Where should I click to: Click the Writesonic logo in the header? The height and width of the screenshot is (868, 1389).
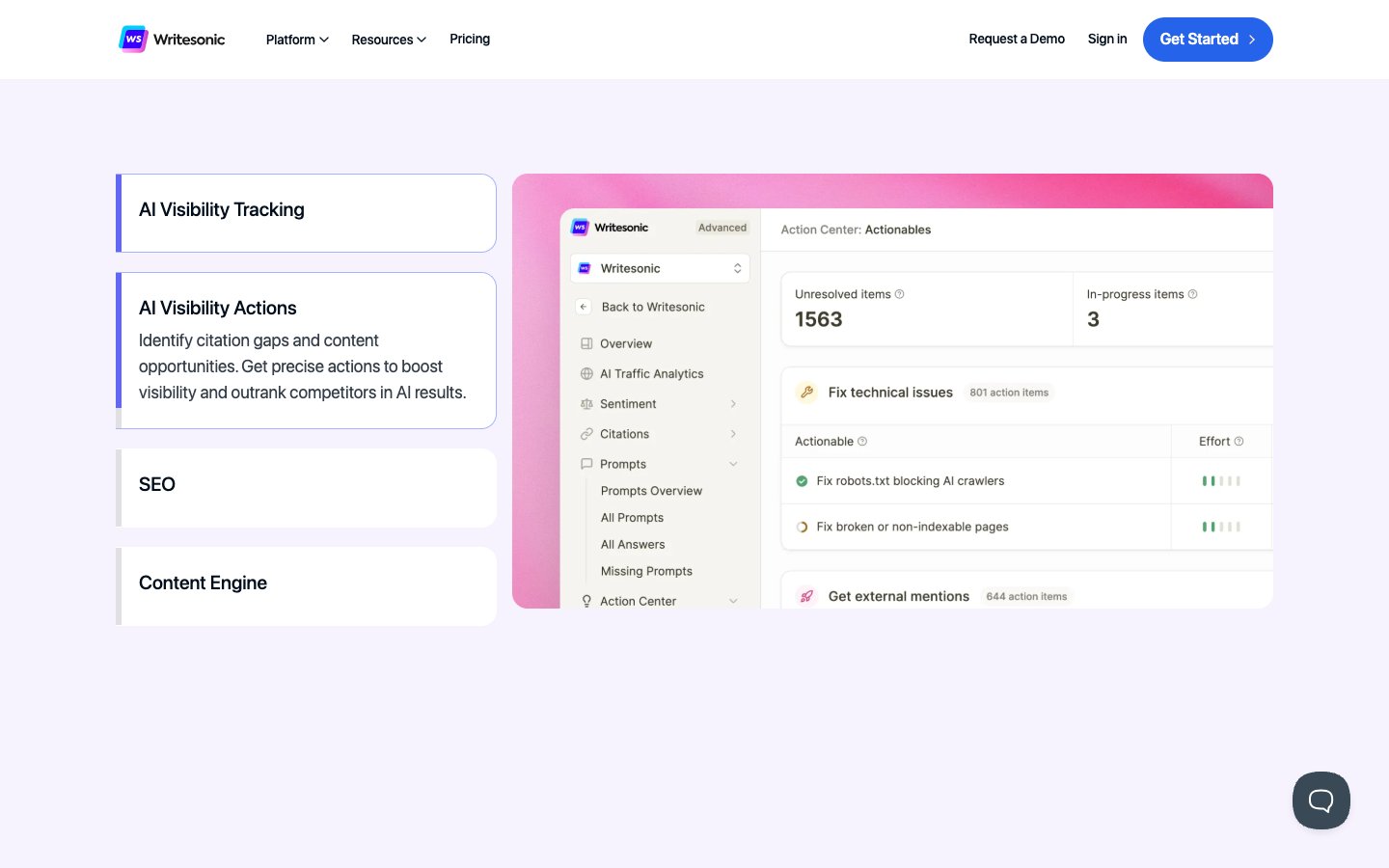click(172, 40)
